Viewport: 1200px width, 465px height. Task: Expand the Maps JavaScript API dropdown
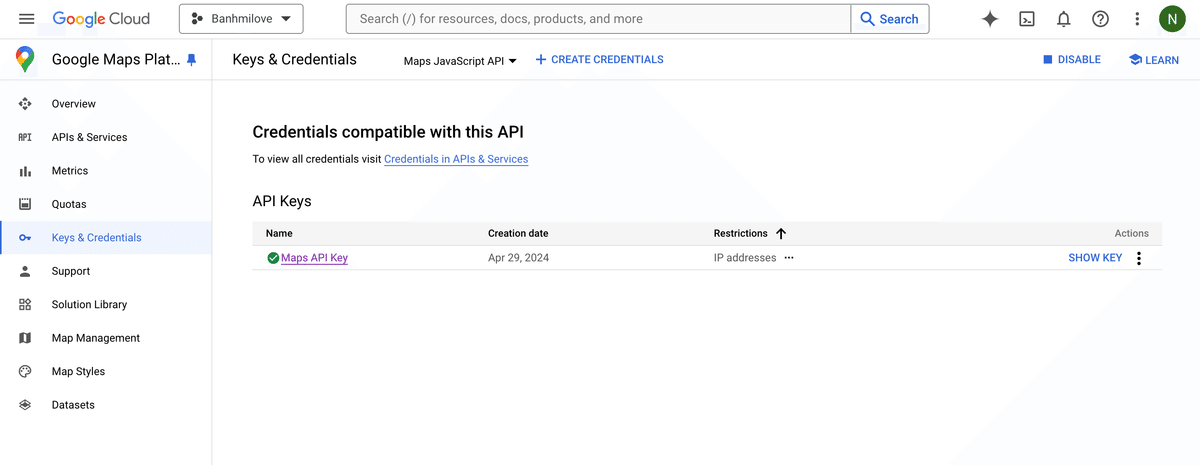pyautogui.click(x=460, y=61)
